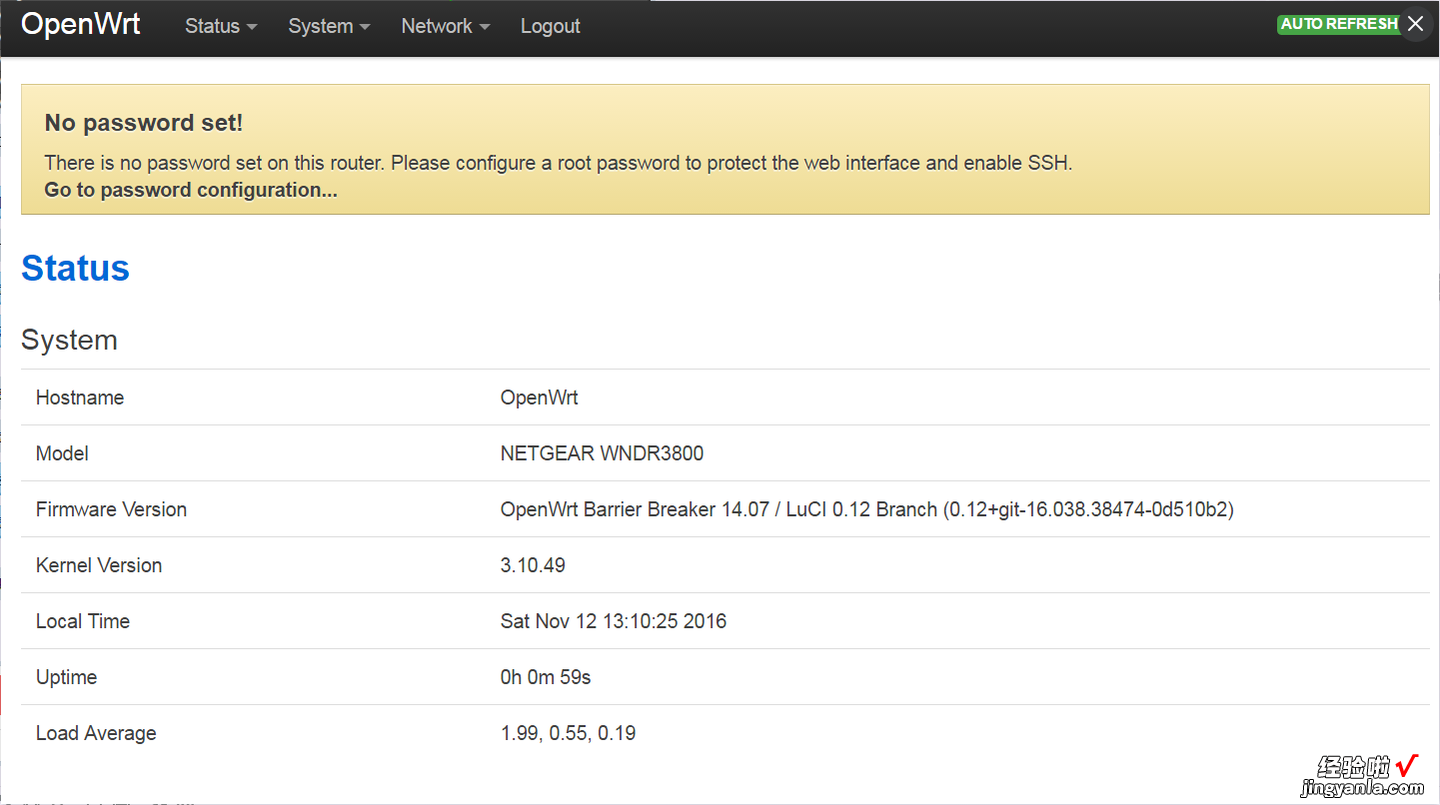Click the Uptime row label
The height and width of the screenshot is (805, 1440).
coord(66,677)
